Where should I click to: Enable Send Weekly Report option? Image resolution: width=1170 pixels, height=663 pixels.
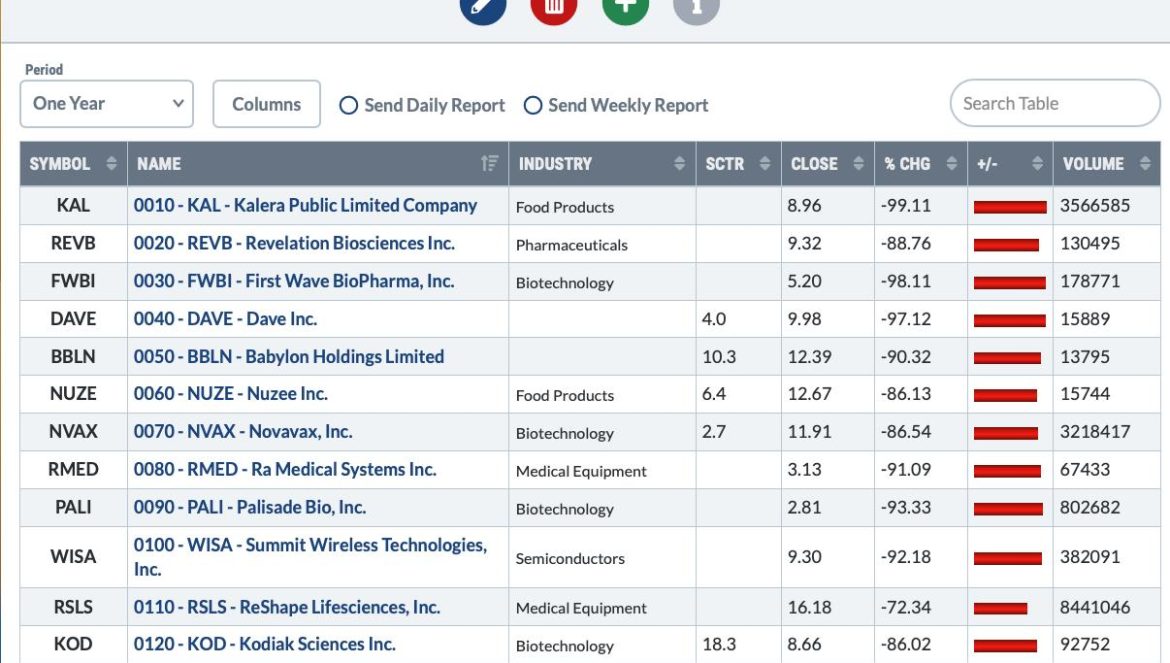(533, 105)
